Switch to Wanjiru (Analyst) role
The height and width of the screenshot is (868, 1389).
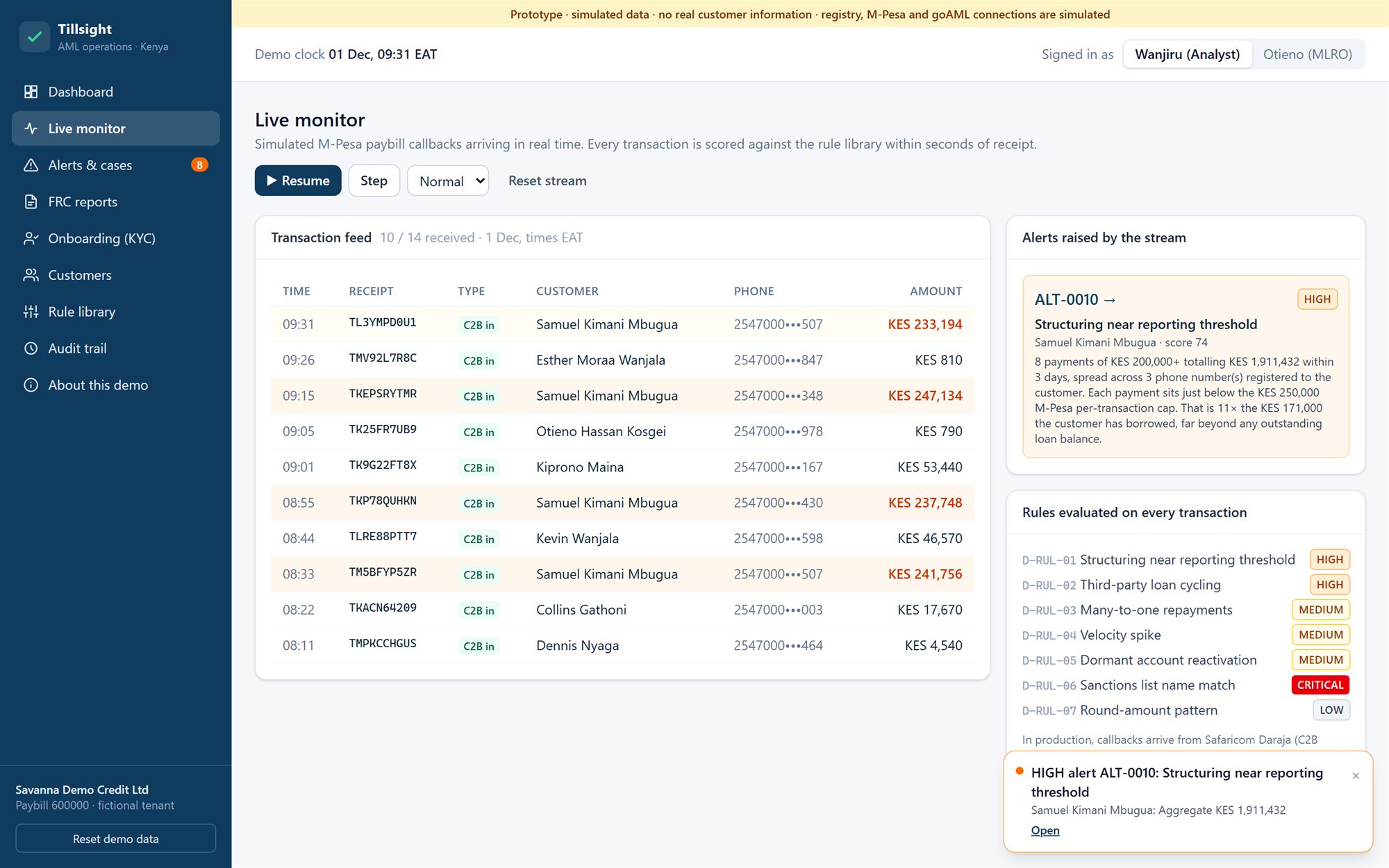tap(1187, 54)
